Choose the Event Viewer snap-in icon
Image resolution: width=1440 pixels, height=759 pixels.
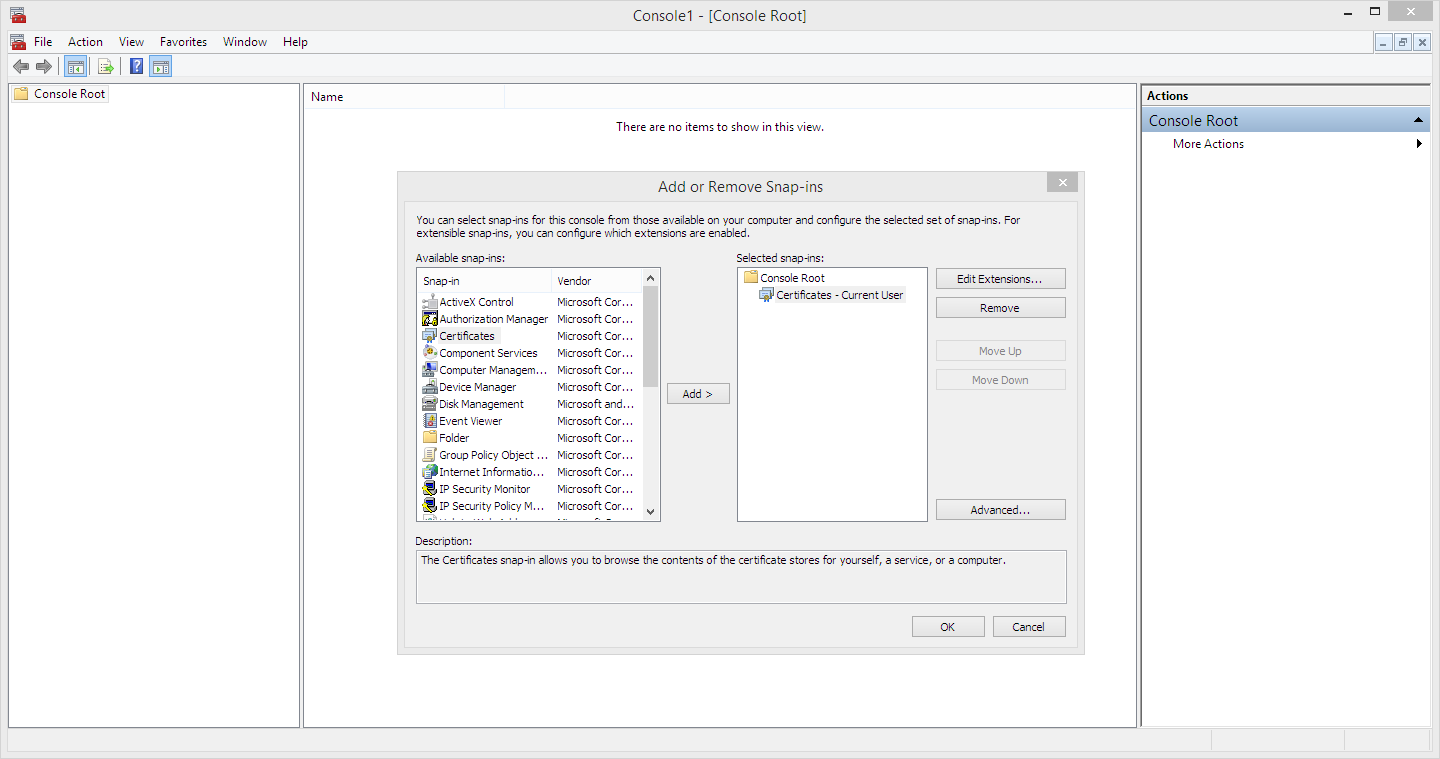pyautogui.click(x=430, y=421)
